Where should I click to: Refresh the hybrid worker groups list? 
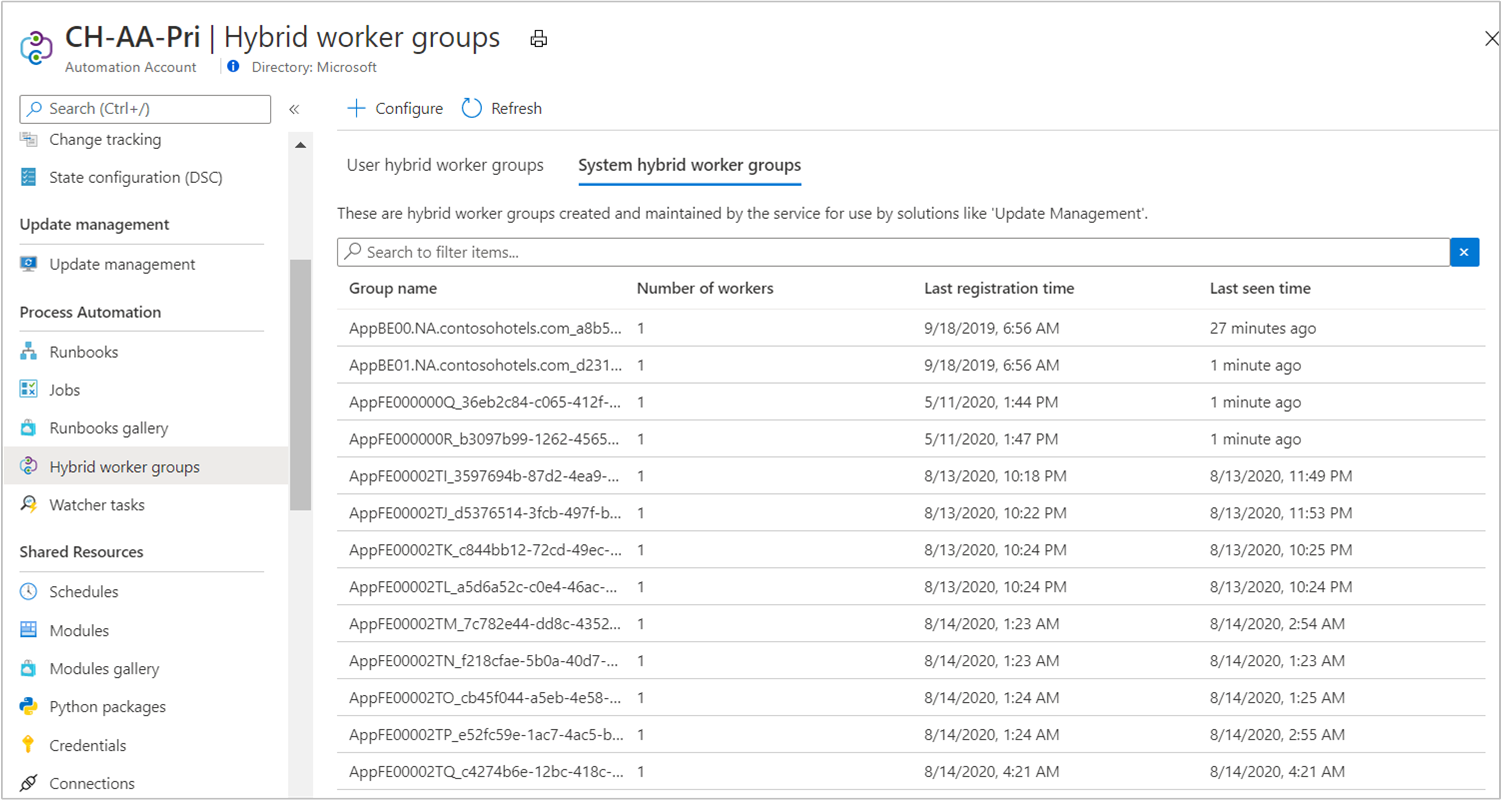pos(502,108)
